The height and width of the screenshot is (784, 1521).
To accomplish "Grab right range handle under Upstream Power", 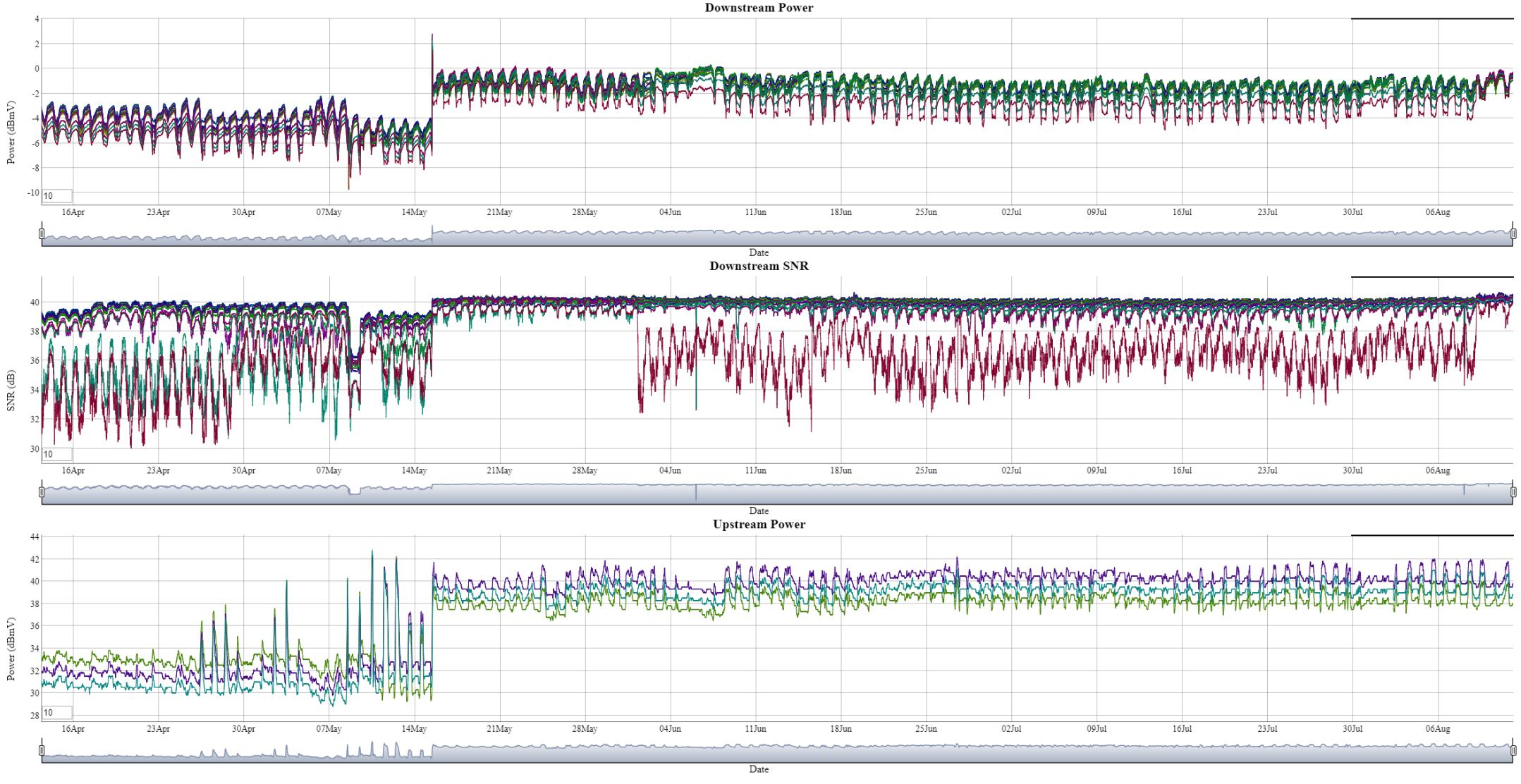I will (1513, 750).
